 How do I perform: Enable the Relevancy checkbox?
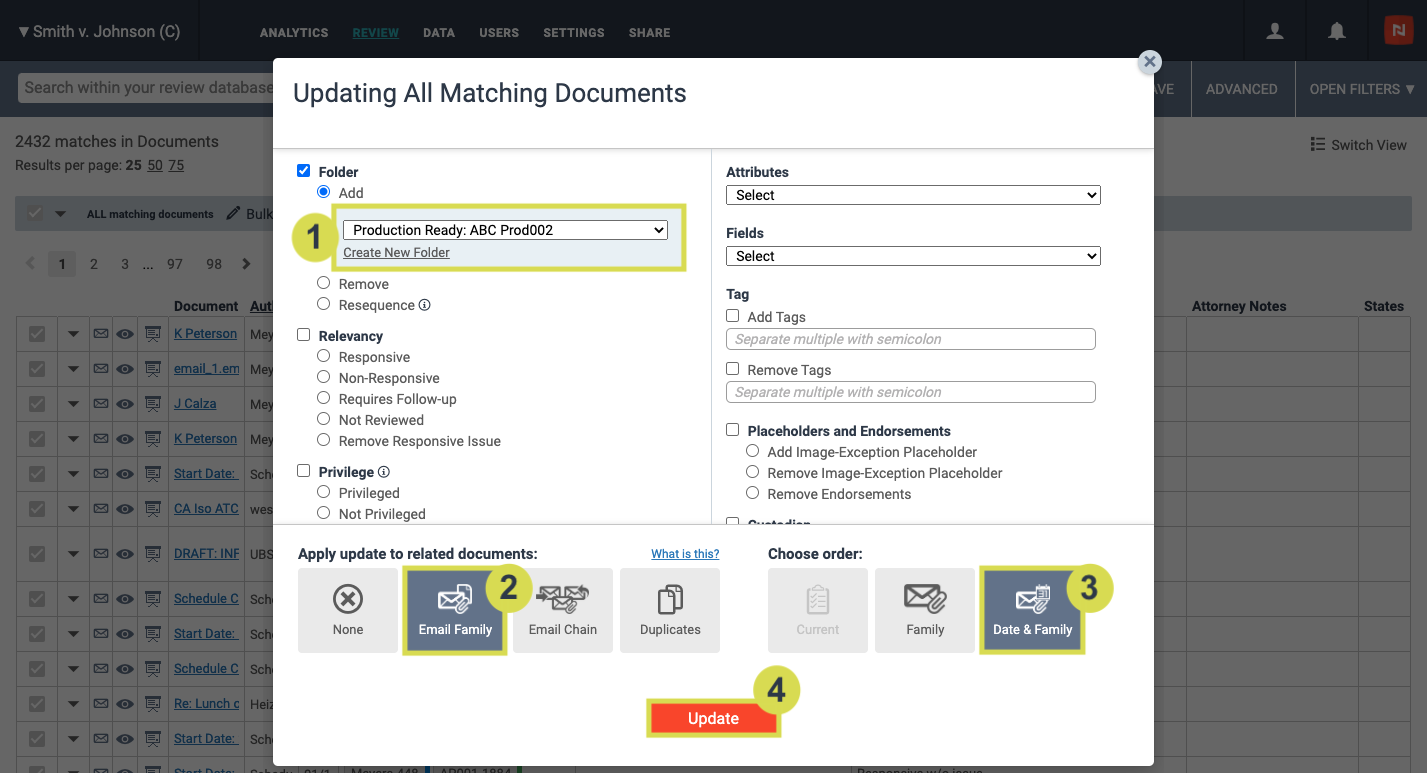[x=304, y=336]
